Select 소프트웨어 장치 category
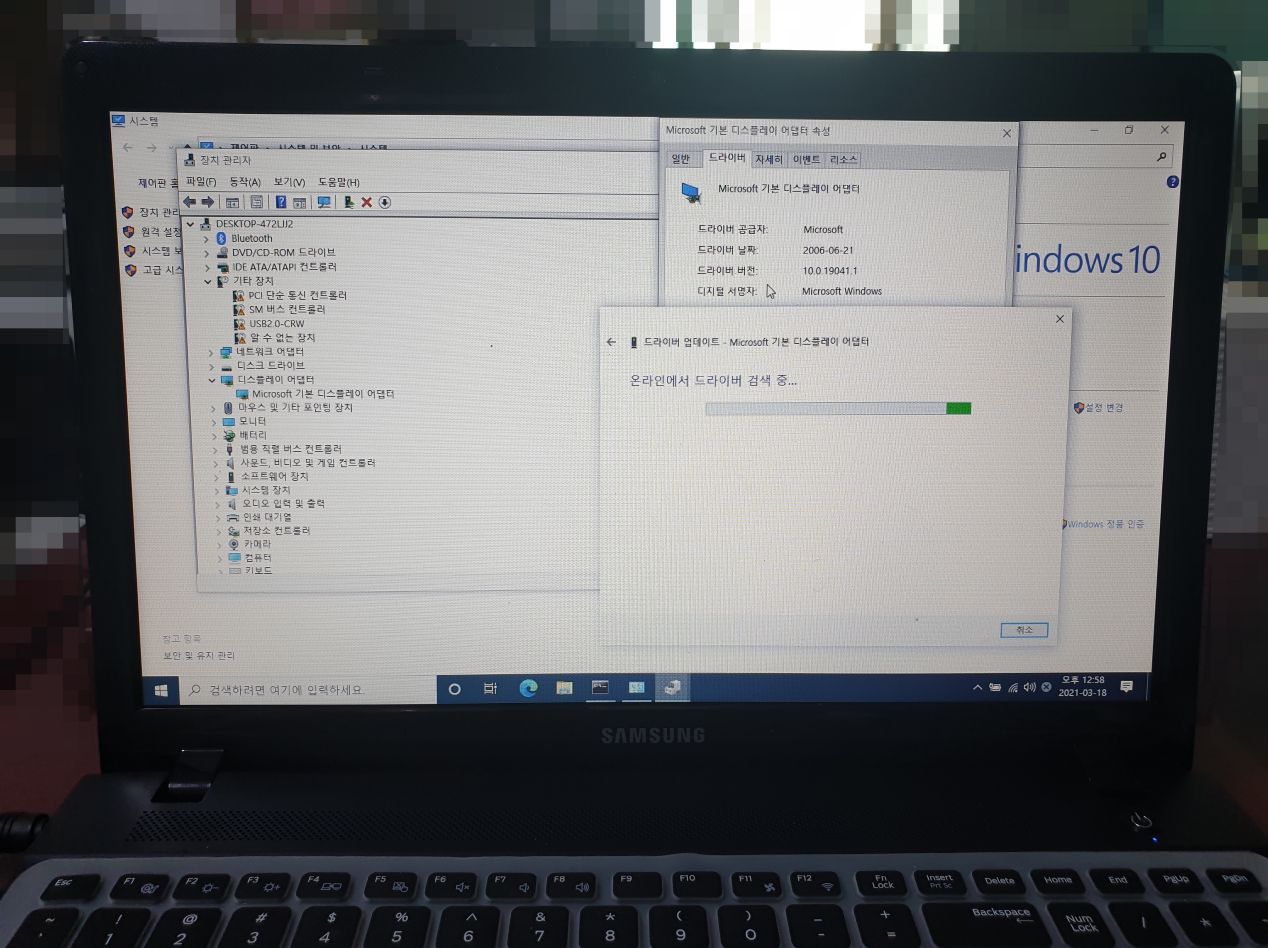1268x948 pixels. (275, 477)
